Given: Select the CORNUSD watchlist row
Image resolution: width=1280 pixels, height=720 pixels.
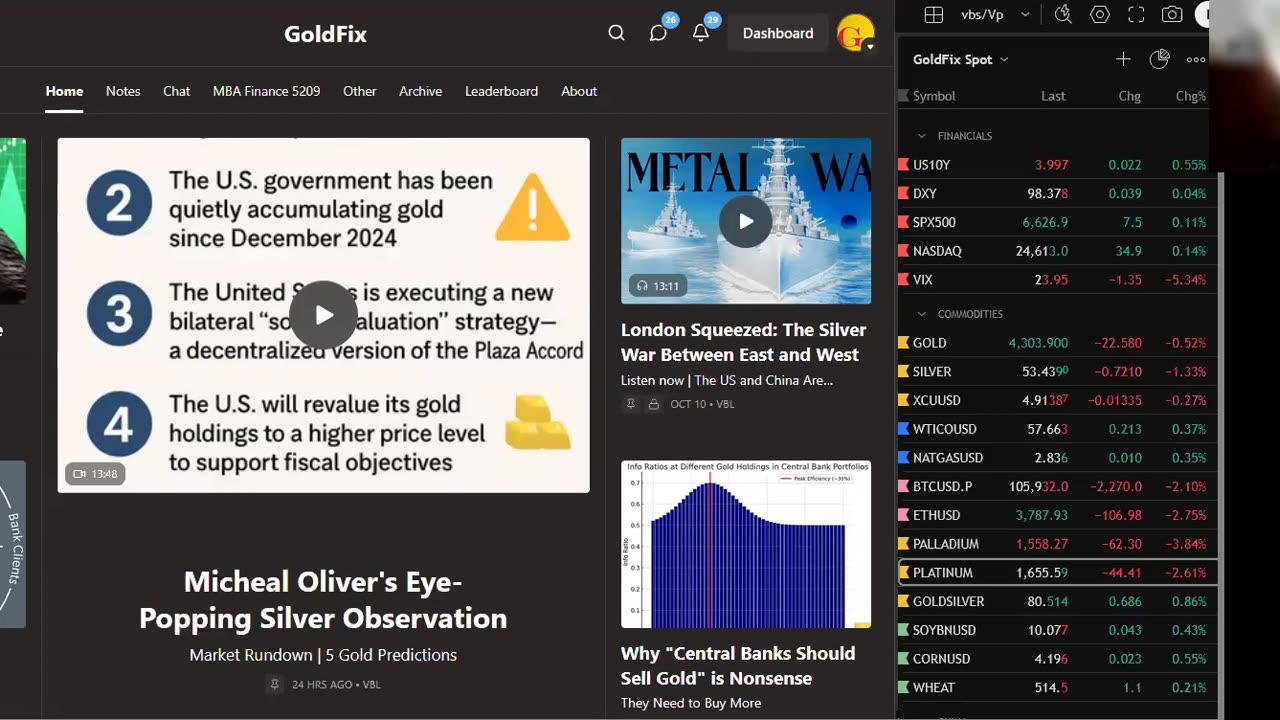Looking at the screenshot, I should (x=1057, y=659).
